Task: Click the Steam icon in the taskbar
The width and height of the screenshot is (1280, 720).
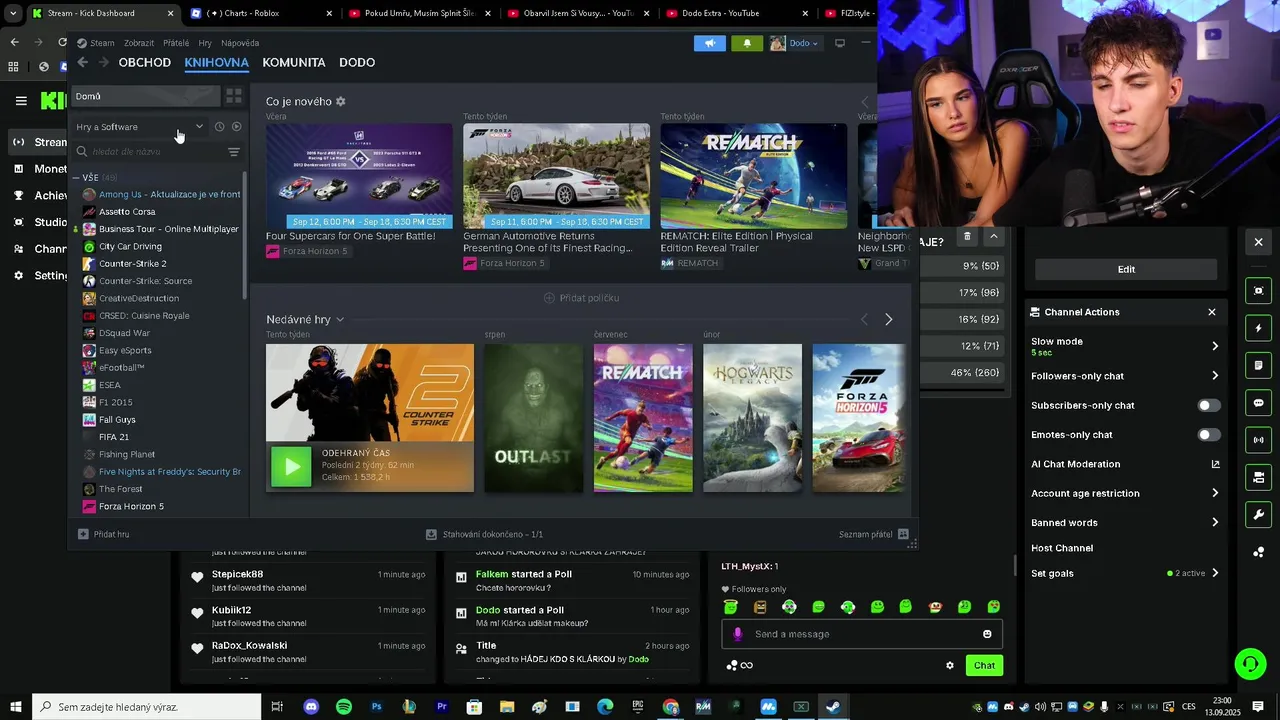Action: click(832, 707)
